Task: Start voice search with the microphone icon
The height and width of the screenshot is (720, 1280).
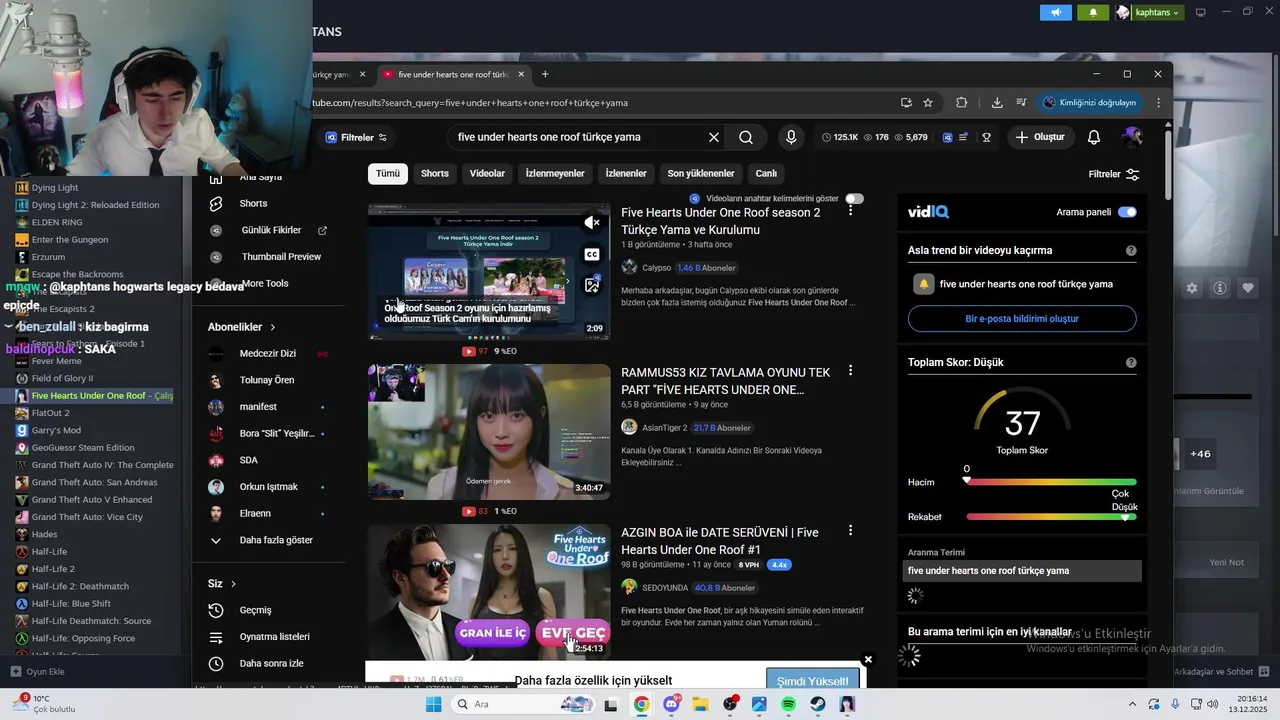Action: point(791,137)
